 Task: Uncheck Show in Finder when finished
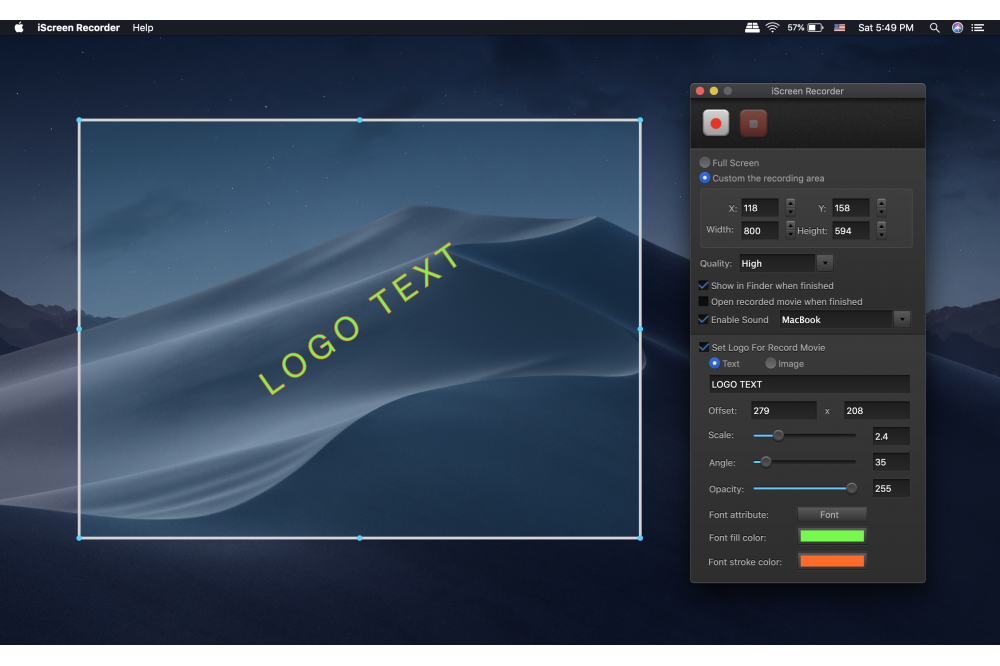[703, 285]
